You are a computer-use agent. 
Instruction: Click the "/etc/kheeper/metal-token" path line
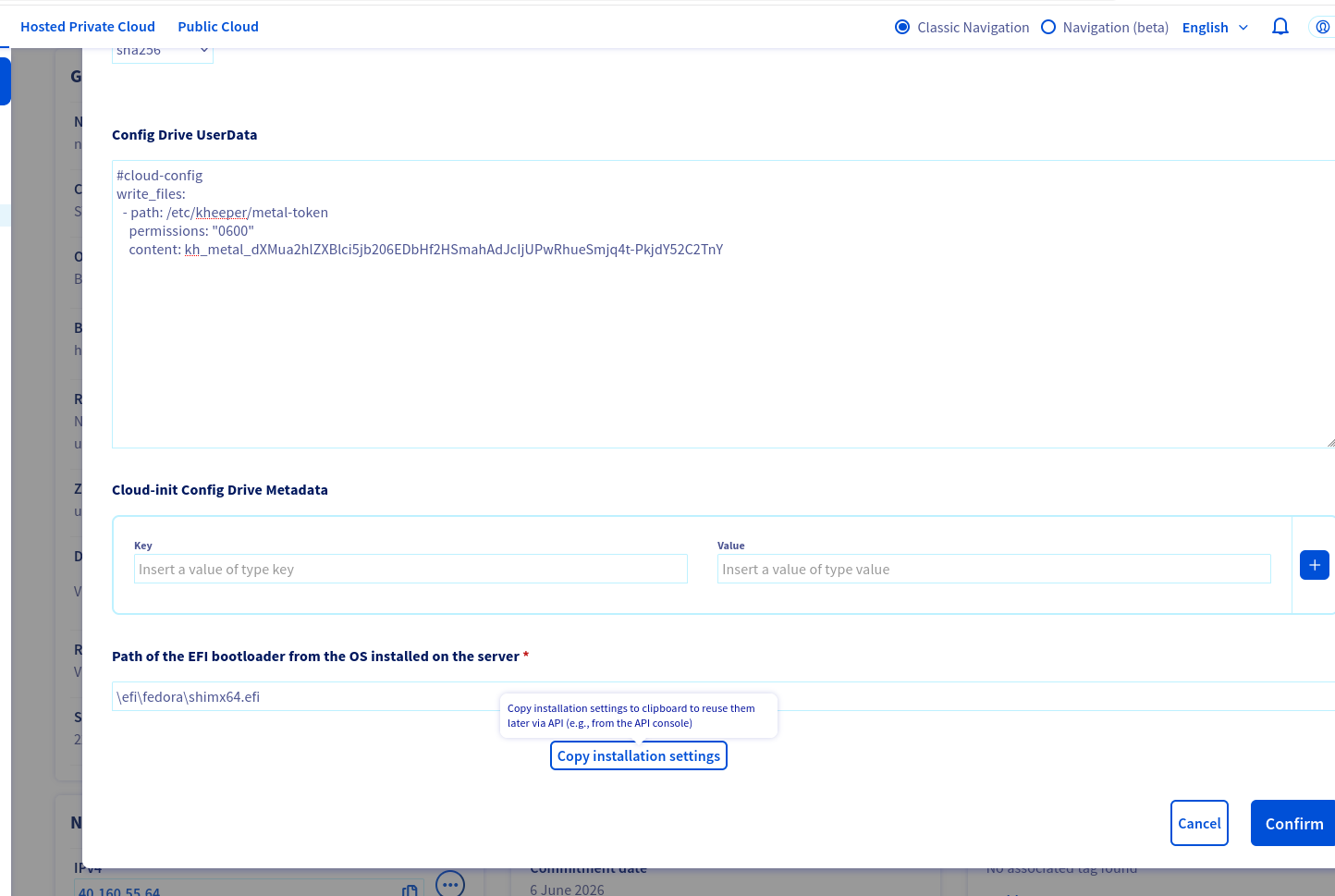click(226, 212)
